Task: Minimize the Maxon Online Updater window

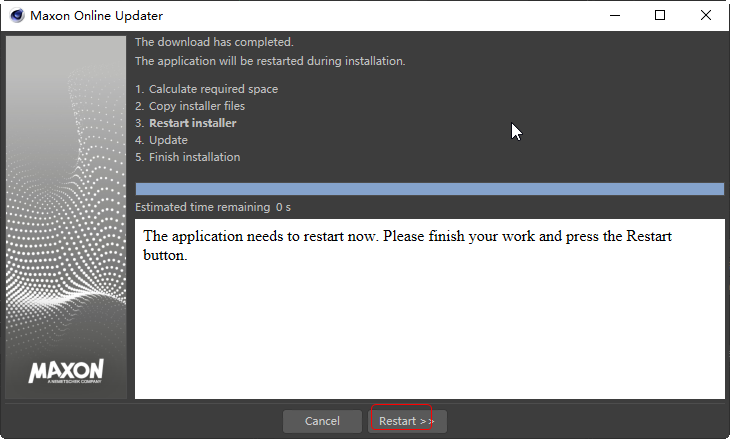Action: coord(613,16)
